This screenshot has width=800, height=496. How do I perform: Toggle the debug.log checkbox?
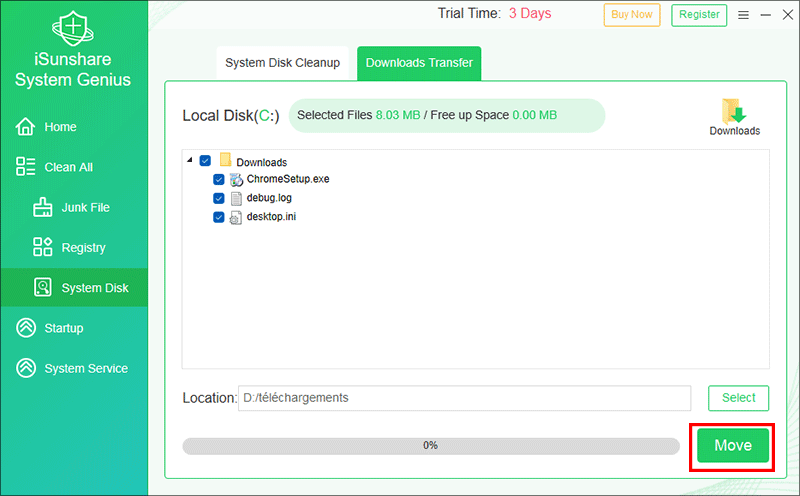219,198
